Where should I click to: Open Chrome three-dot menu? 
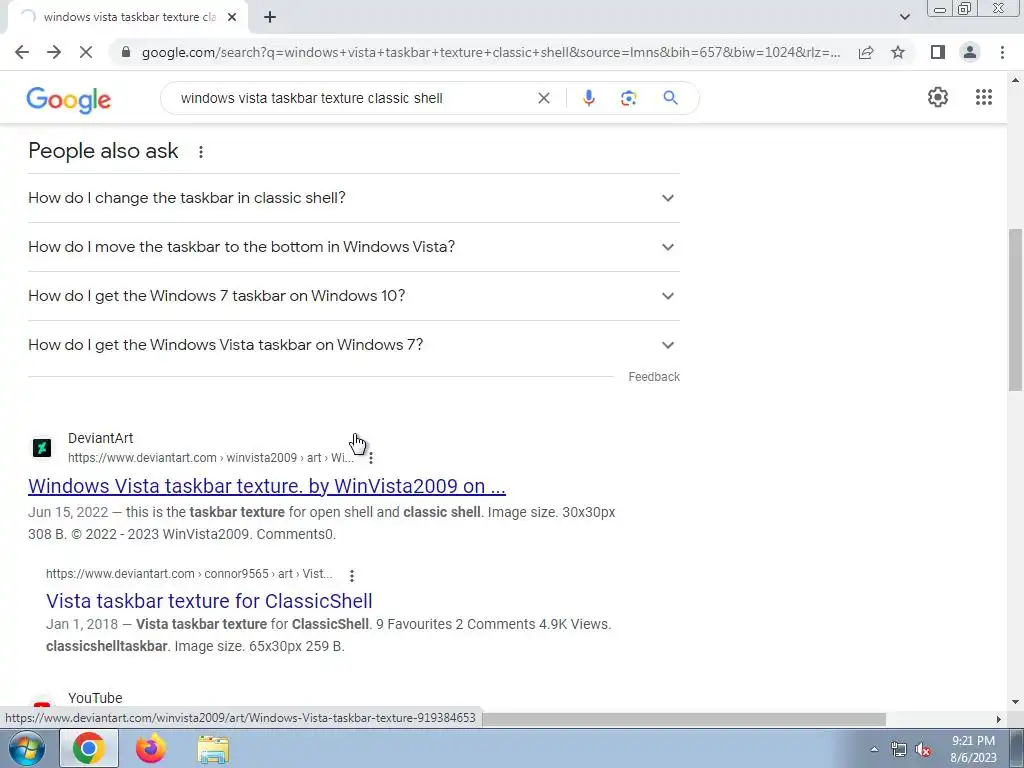tap(1002, 52)
